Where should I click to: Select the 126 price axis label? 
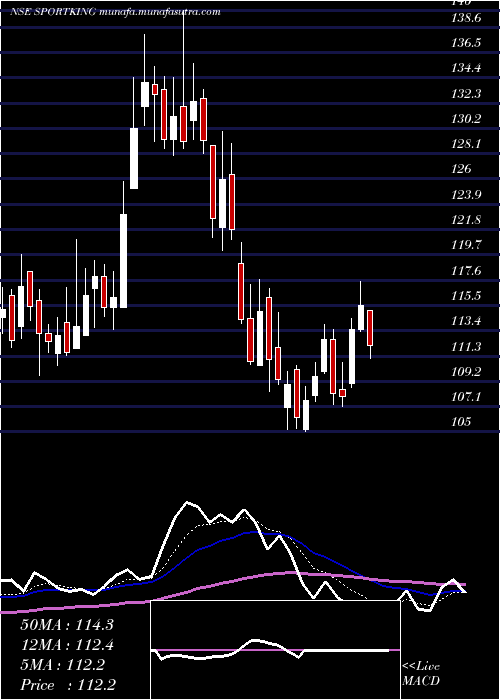pyautogui.click(x=461, y=169)
